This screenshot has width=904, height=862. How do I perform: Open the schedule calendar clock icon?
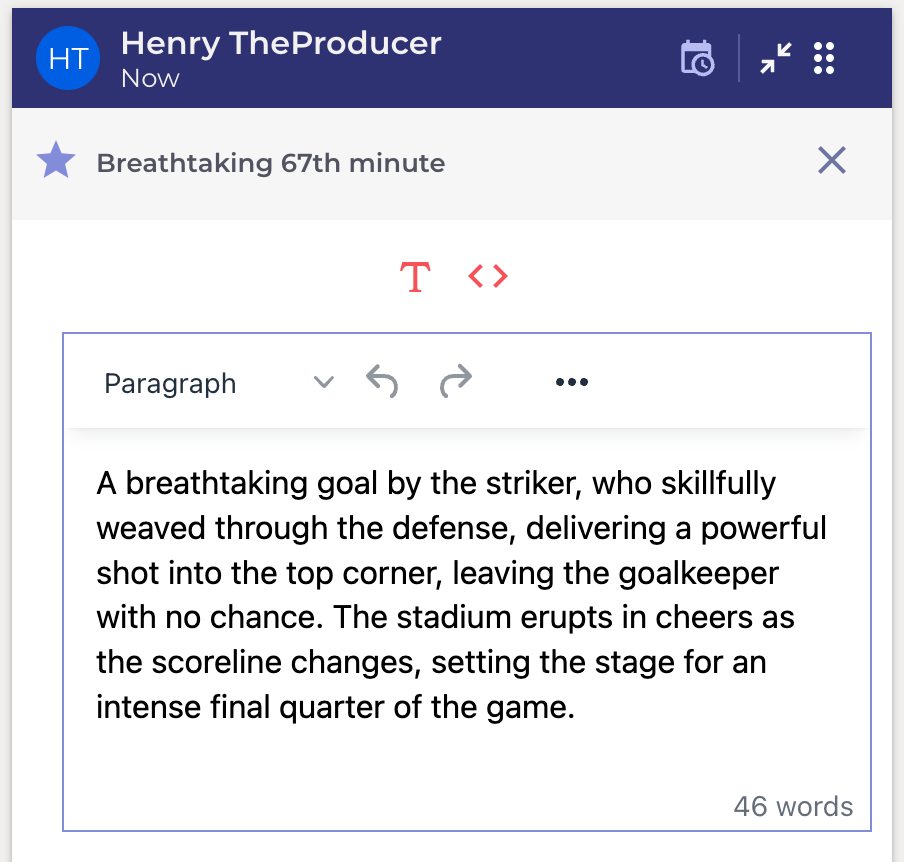(697, 58)
